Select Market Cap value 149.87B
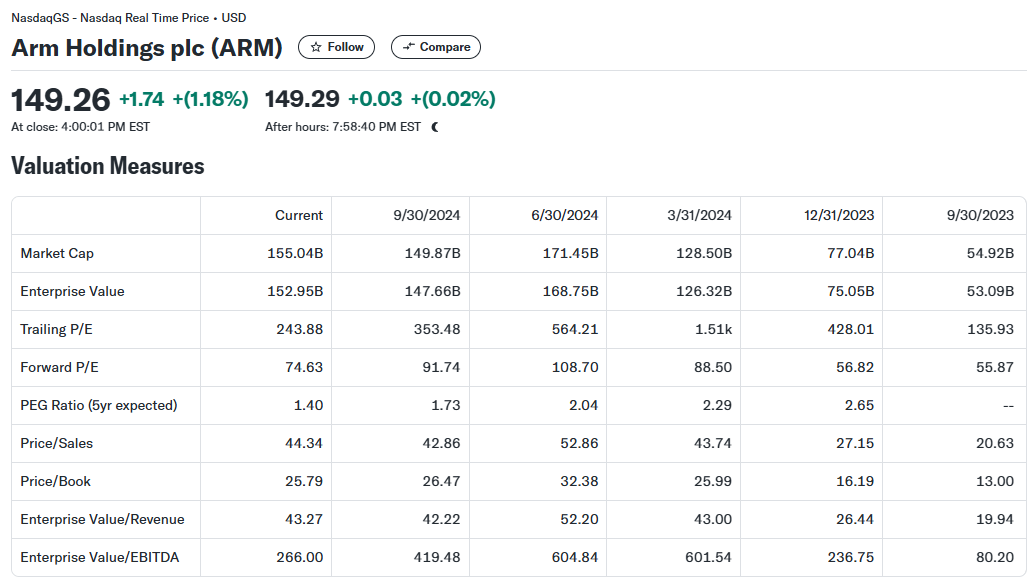1034x584 pixels. coord(432,254)
